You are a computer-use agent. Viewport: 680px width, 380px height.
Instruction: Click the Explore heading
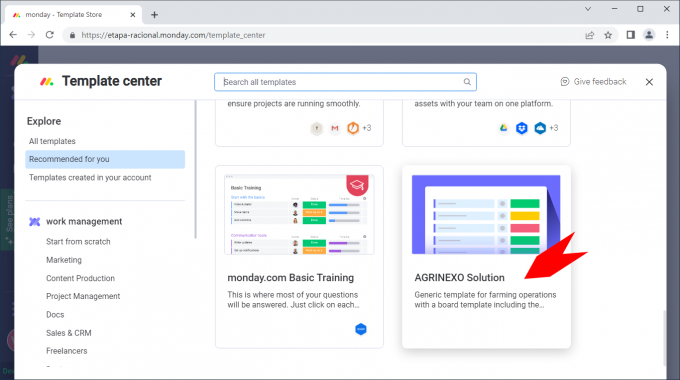pos(44,121)
